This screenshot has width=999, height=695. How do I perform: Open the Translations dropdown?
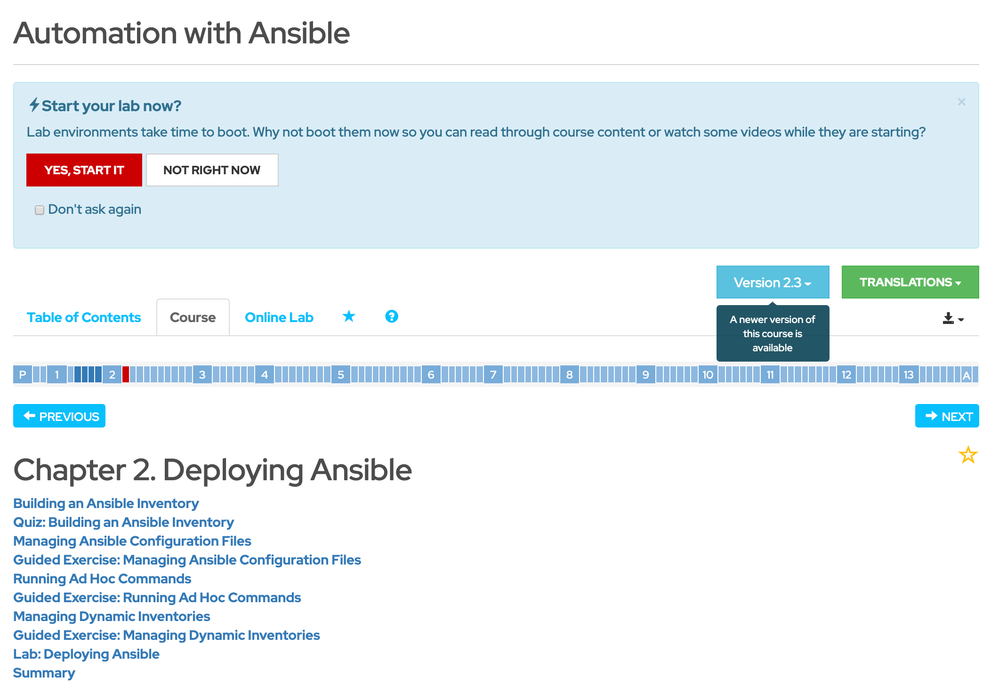pyautogui.click(x=910, y=283)
